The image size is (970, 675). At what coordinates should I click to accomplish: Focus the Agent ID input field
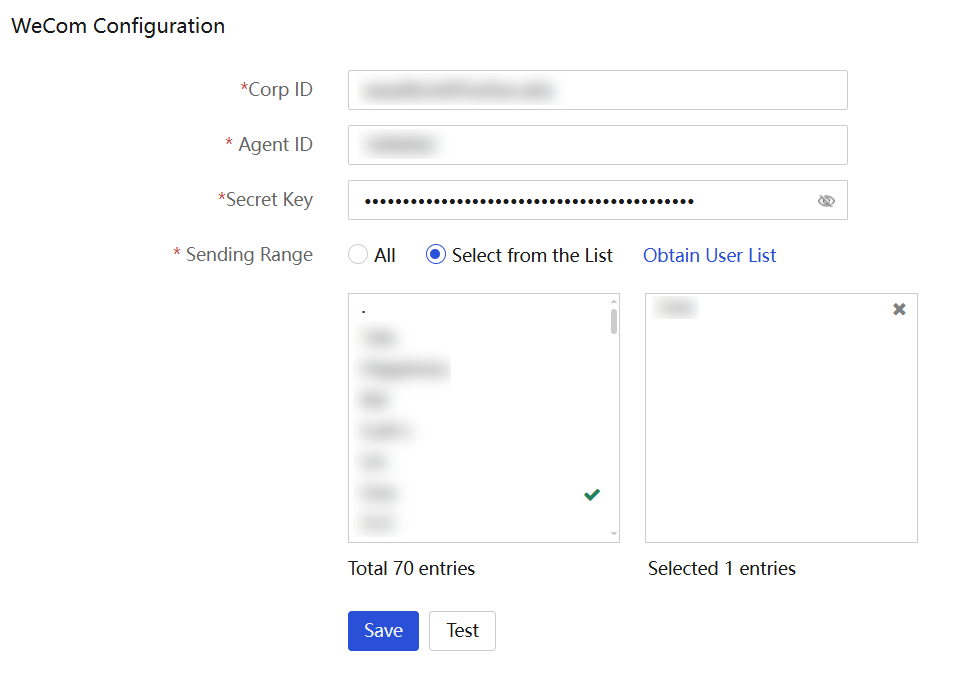[x=598, y=145]
